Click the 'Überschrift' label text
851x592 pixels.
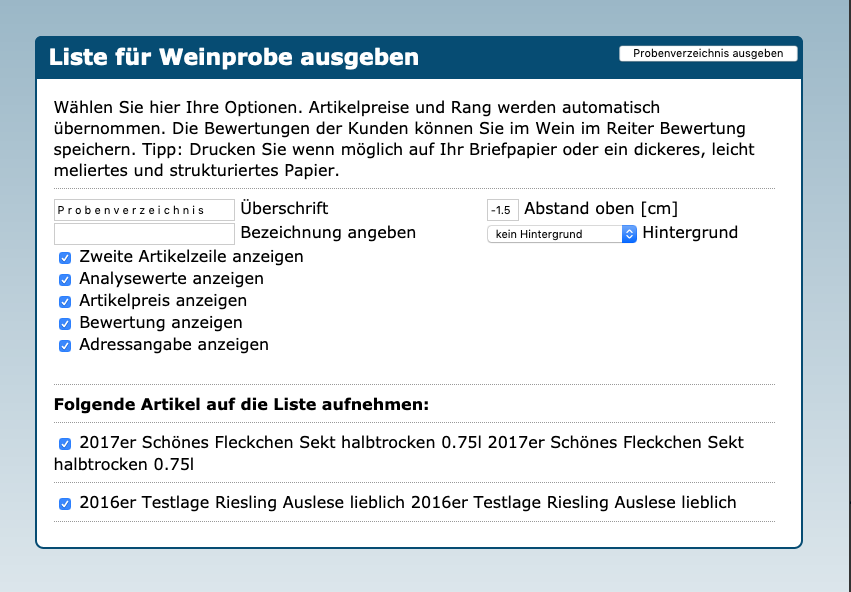284,209
